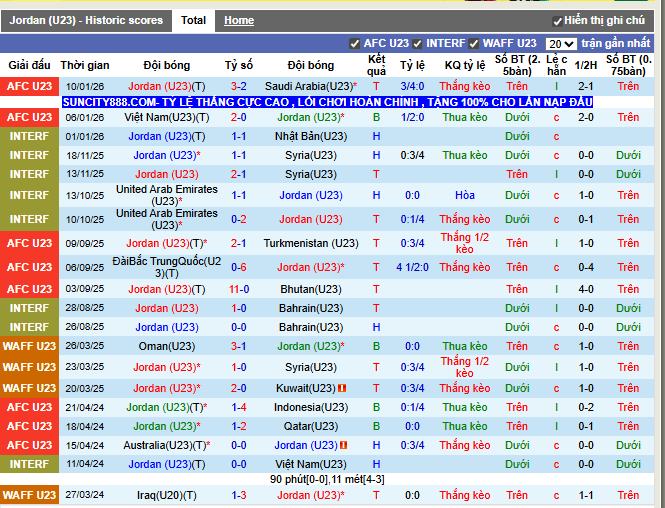Click the penalty note 90 phút[0-0],11 mét[4-3]
Image resolution: width=665 pixels, height=508 pixels.
coord(327,480)
